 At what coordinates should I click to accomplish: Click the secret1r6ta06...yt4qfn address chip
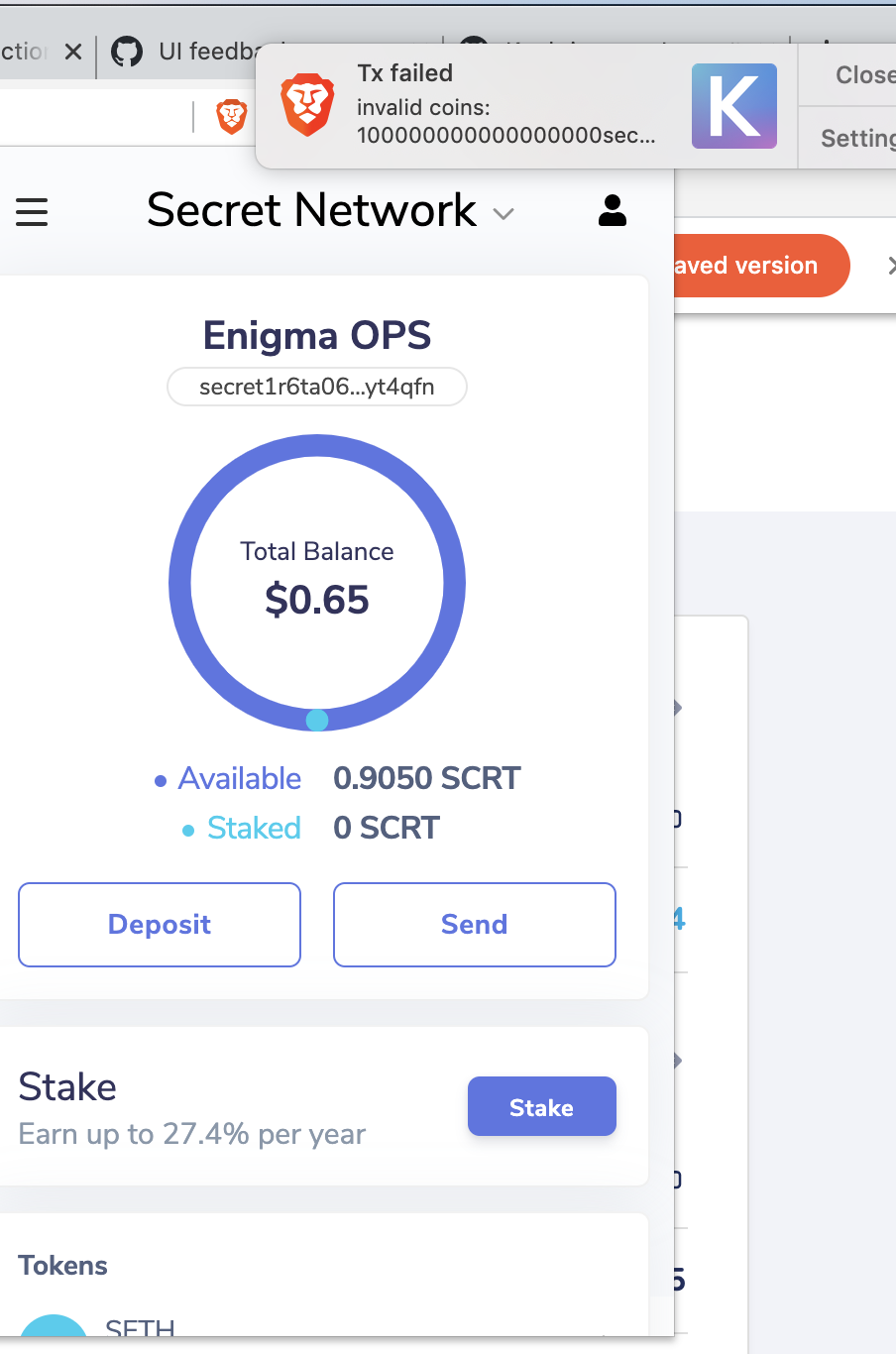click(317, 387)
